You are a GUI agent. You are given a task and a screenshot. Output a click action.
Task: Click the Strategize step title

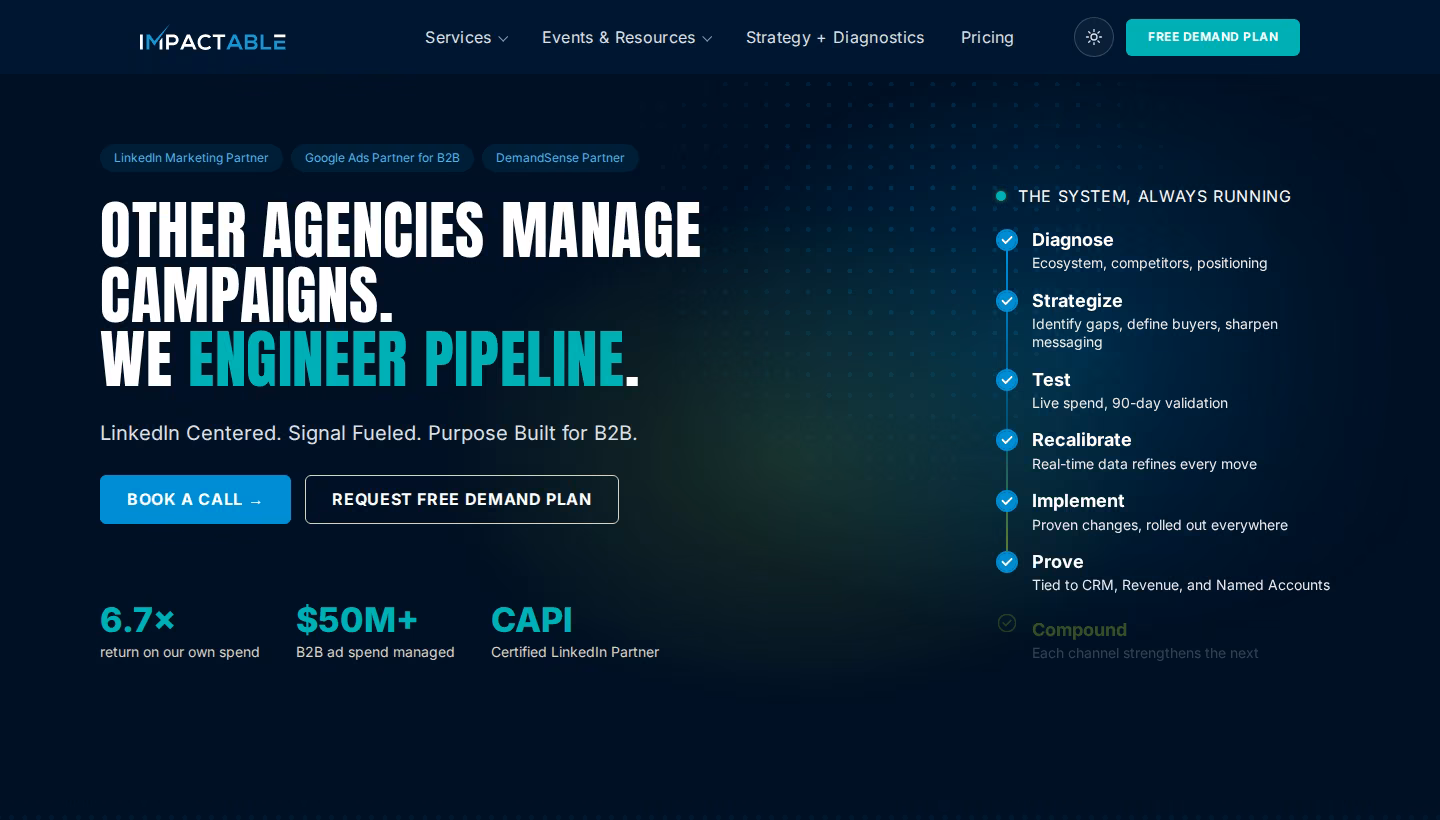(1077, 301)
